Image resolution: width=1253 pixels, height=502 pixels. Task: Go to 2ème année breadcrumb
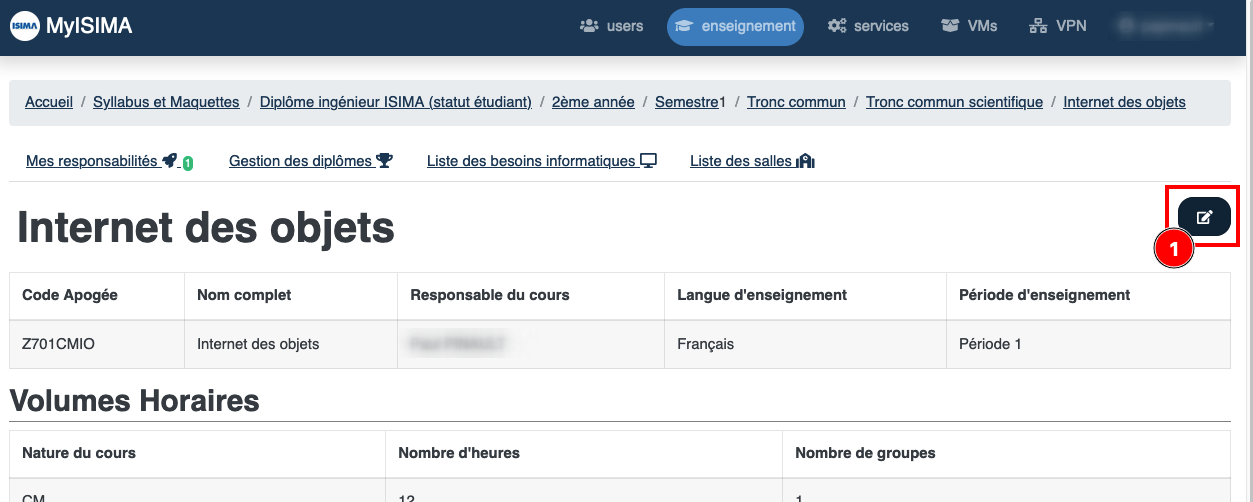pyautogui.click(x=593, y=102)
